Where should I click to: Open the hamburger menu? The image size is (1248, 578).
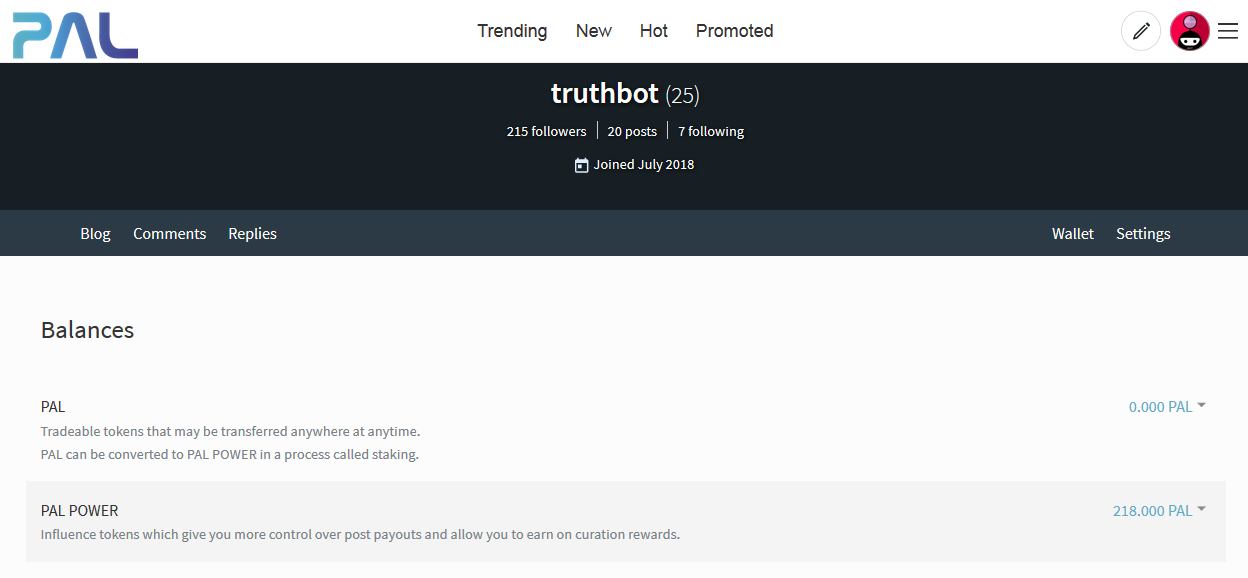tap(1228, 31)
